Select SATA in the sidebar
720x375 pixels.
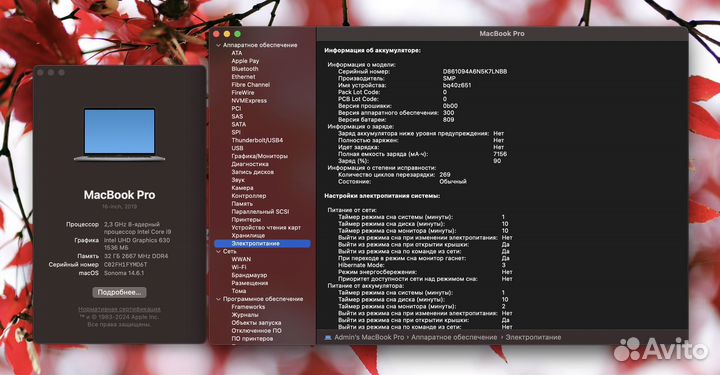coord(238,124)
